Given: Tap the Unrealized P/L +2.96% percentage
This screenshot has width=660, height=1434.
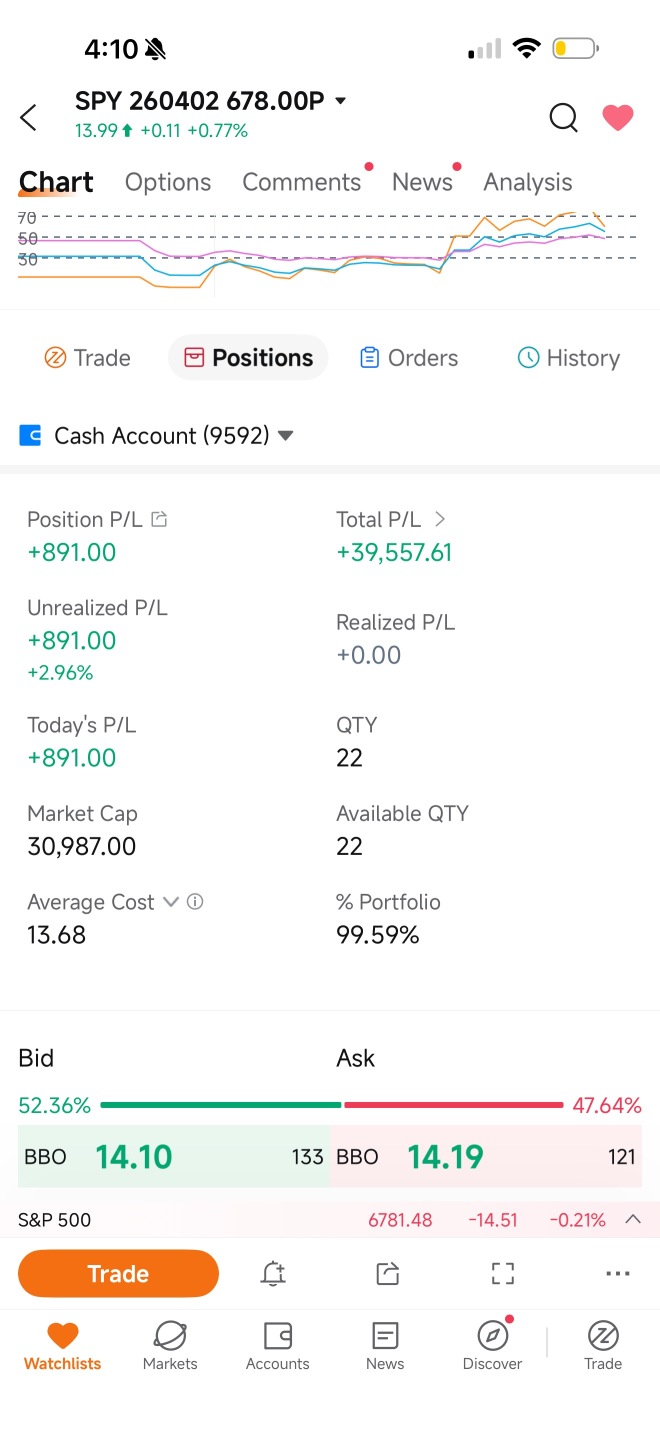Looking at the screenshot, I should [60, 673].
